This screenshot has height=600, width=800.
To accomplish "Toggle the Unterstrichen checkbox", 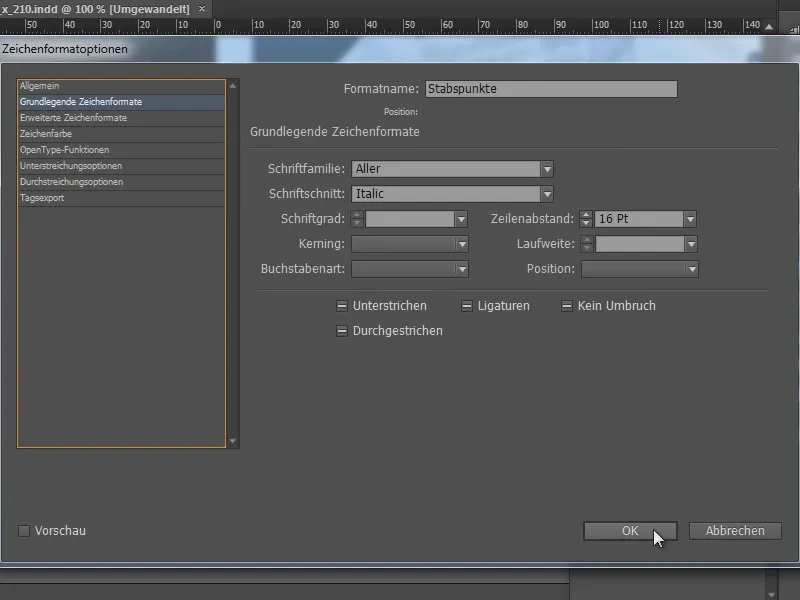I will (x=342, y=306).
